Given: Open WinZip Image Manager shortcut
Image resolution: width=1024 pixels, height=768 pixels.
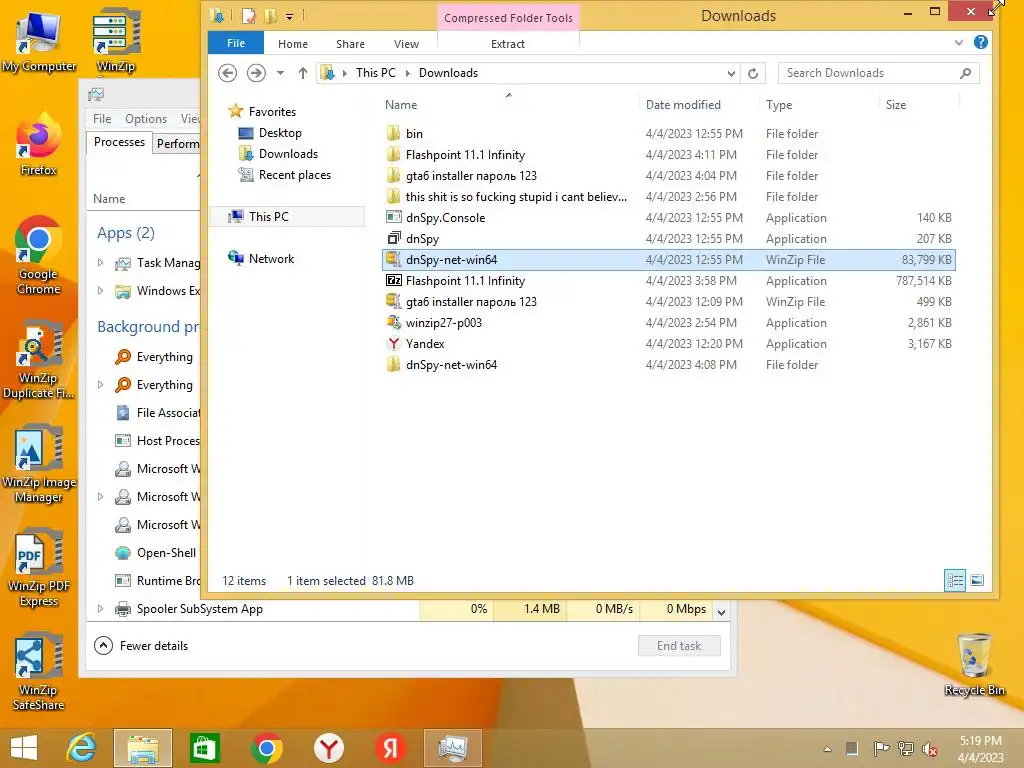Looking at the screenshot, I should coord(39,465).
